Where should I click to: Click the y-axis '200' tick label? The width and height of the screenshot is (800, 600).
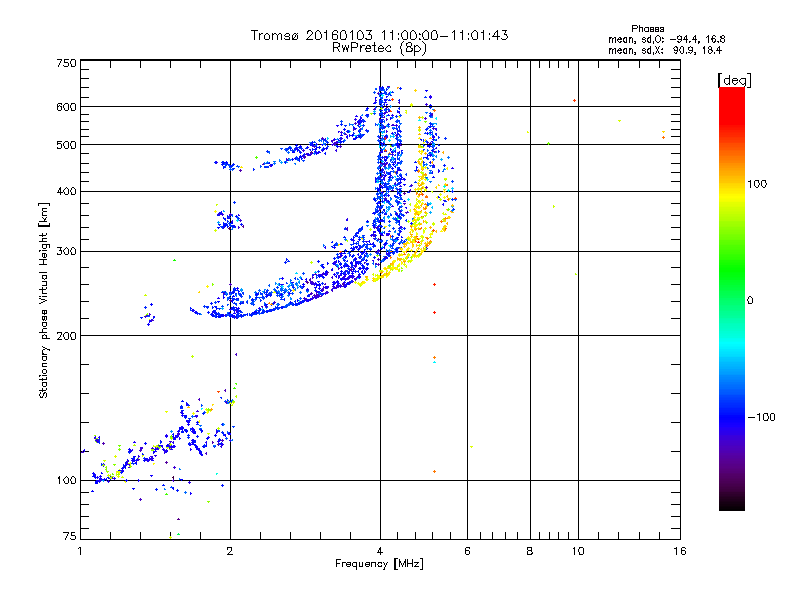pyautogui.click(x=66, y=336)
